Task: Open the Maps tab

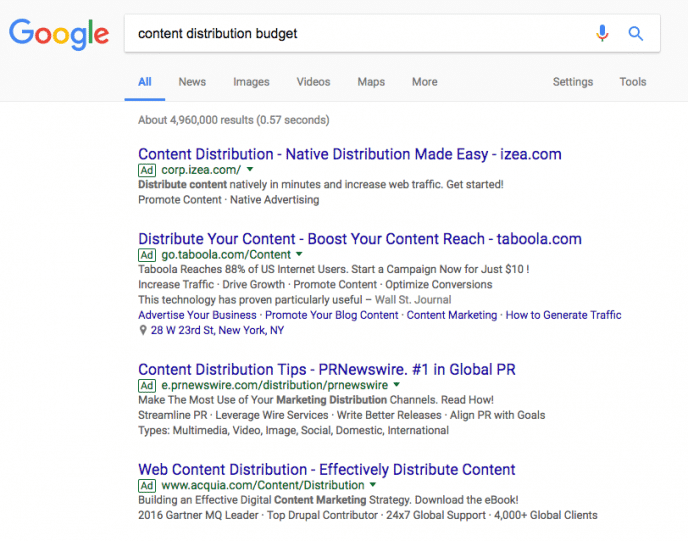Action: point(371,82)
